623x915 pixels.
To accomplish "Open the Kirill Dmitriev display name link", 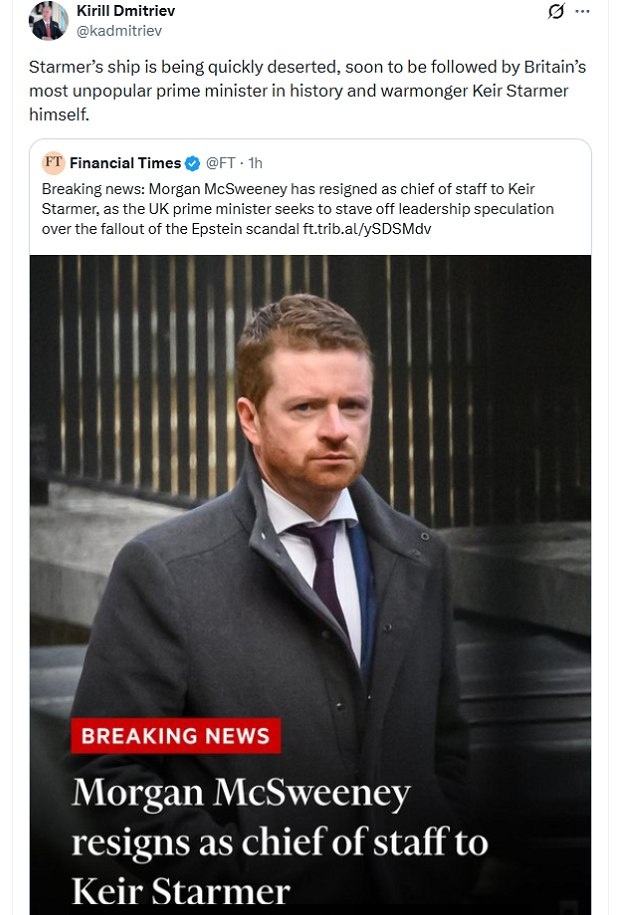I will click(x=125, y=11).
